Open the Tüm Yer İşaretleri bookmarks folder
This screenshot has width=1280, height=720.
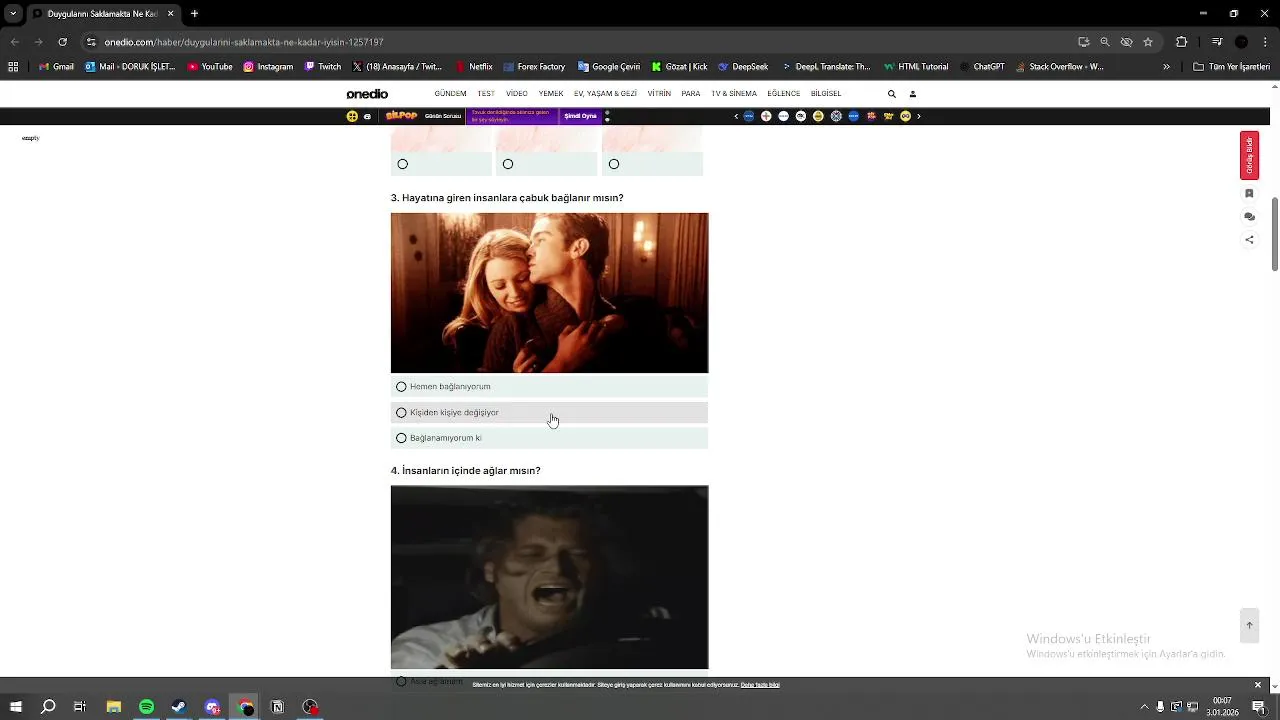pos(1231,67)
